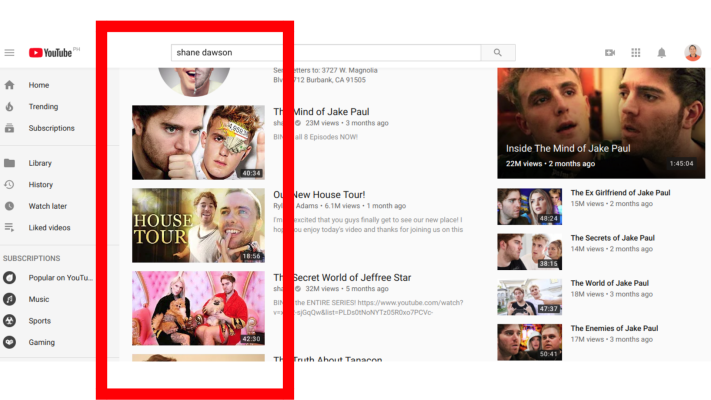Open the House Tour video thumbnail

click(198, 225)
